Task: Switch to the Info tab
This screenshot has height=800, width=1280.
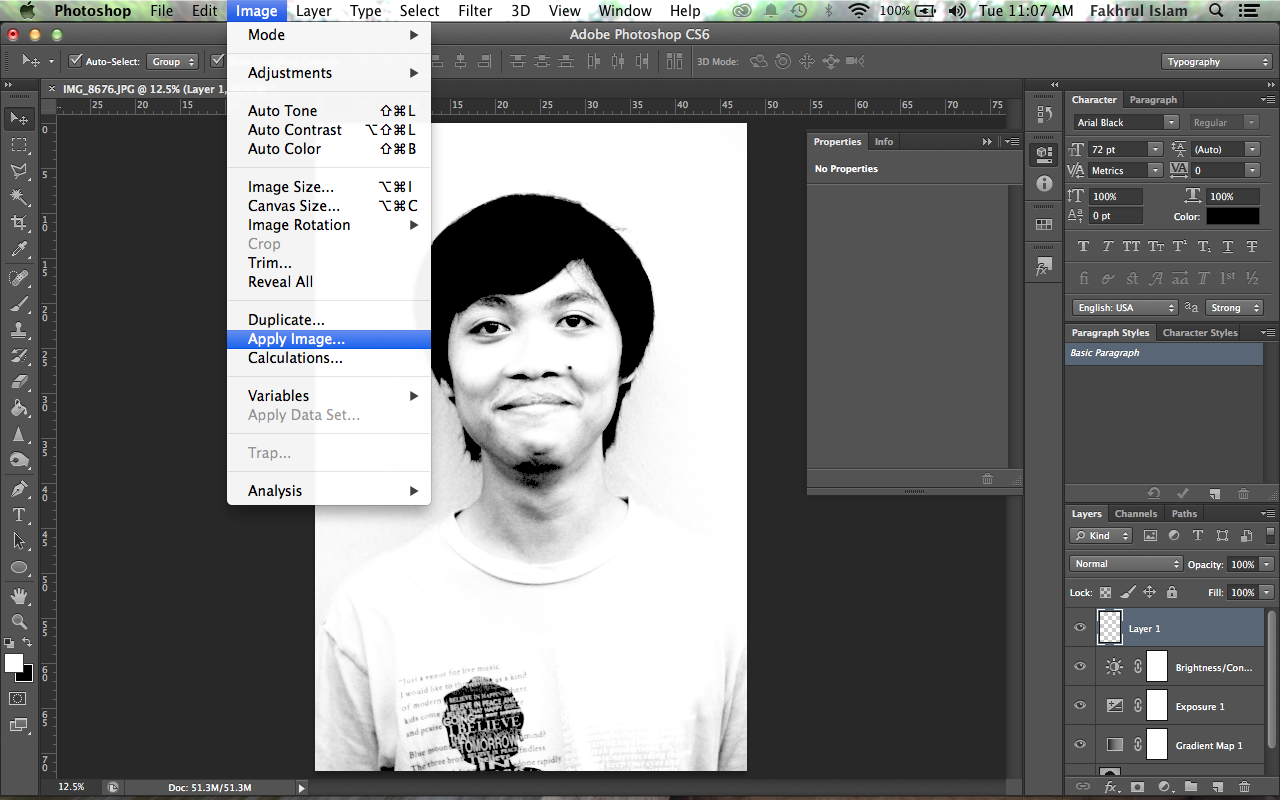Action: [884, 142]
